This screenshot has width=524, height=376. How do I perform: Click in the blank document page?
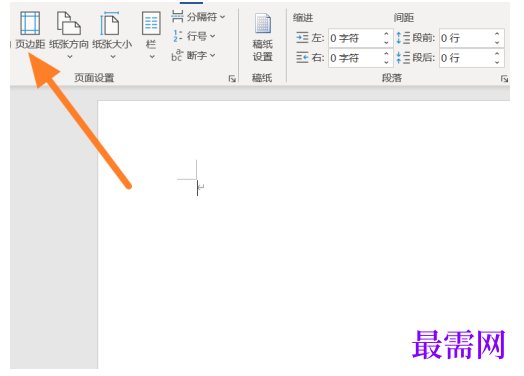[x=303, y=235]
